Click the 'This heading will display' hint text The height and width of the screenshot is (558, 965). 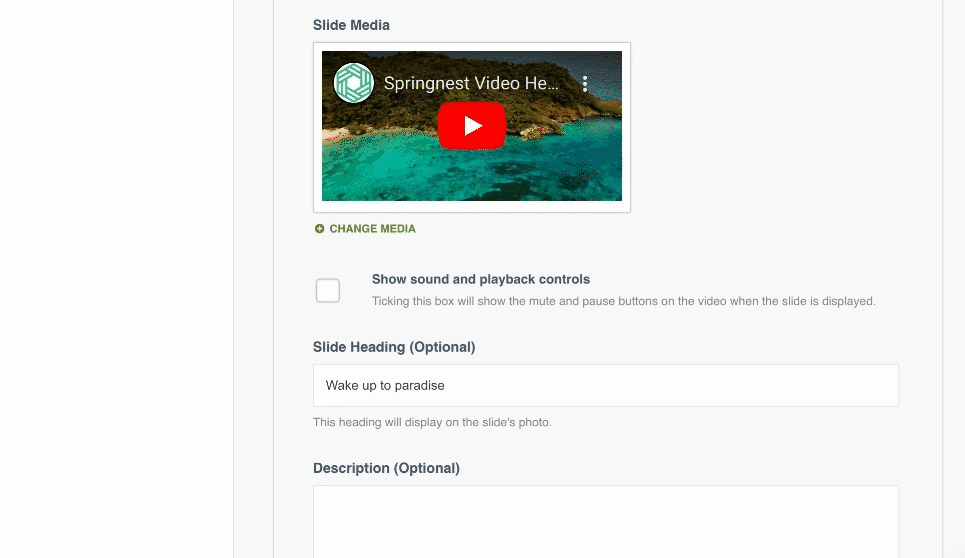[432, 422]
